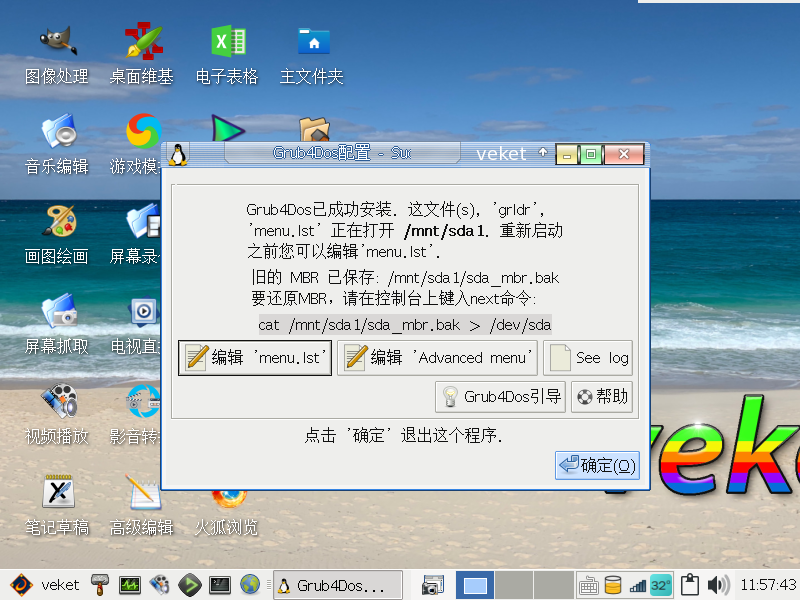The image size is (800, 600).
Task: Open 游戏模拟 colorful swirl icon
Action: tap(143, 131)
